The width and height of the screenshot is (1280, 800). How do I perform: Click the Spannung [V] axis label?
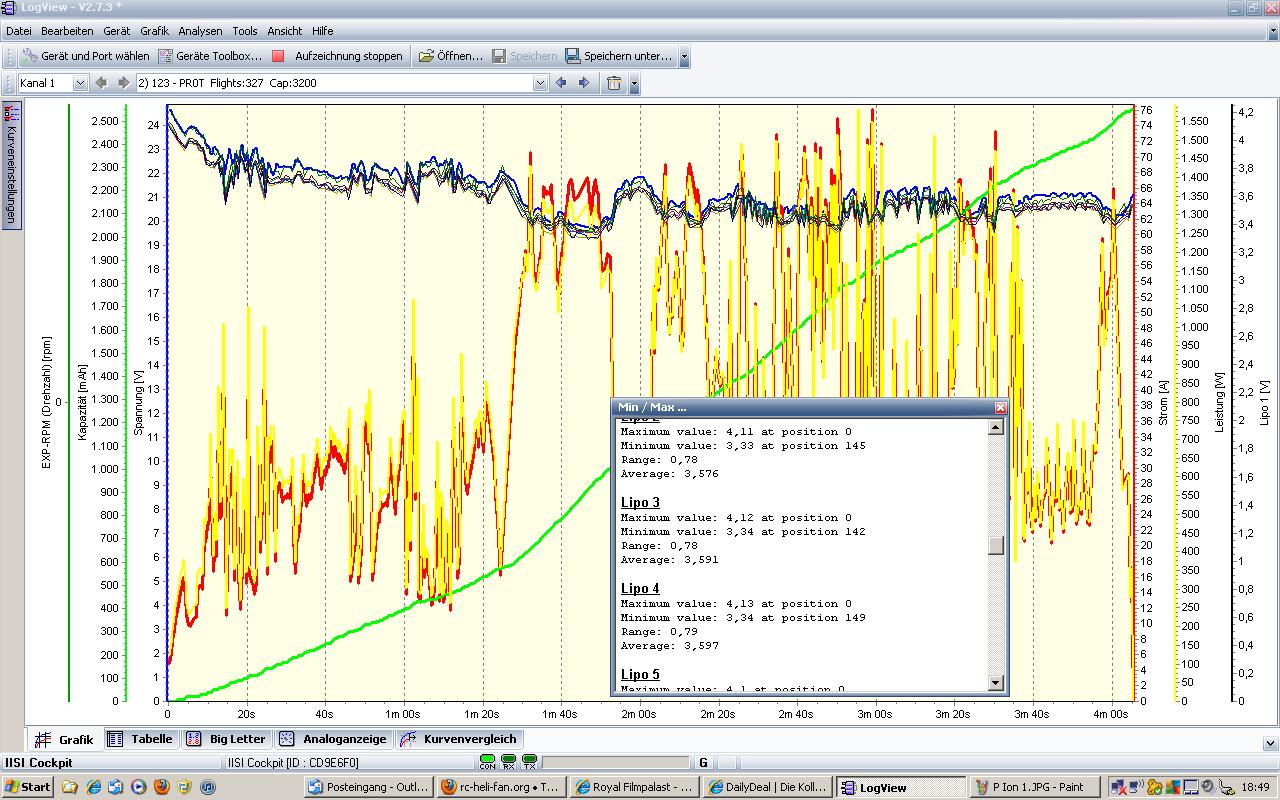138,402
